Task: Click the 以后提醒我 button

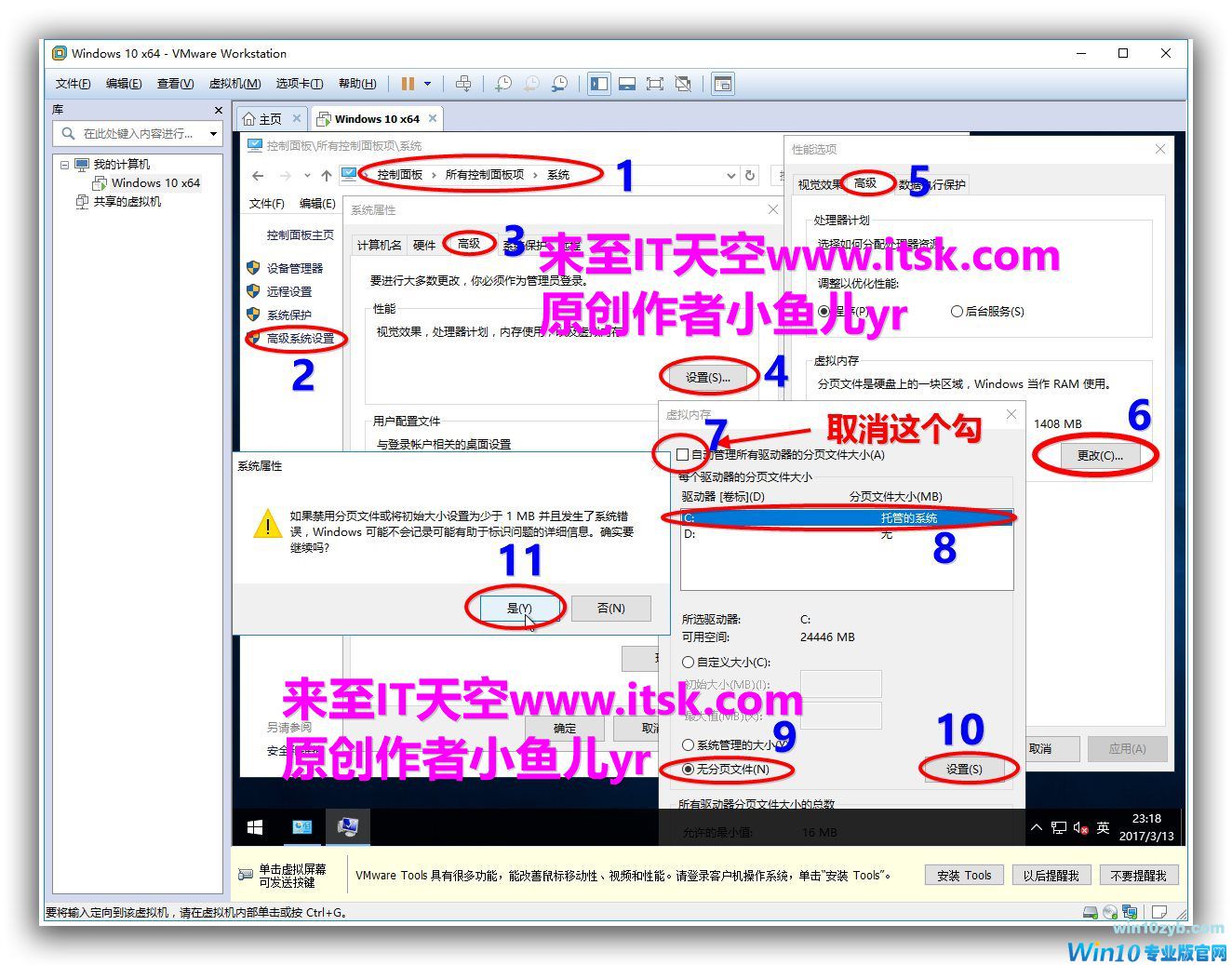Action: (x=1051, y=876)
